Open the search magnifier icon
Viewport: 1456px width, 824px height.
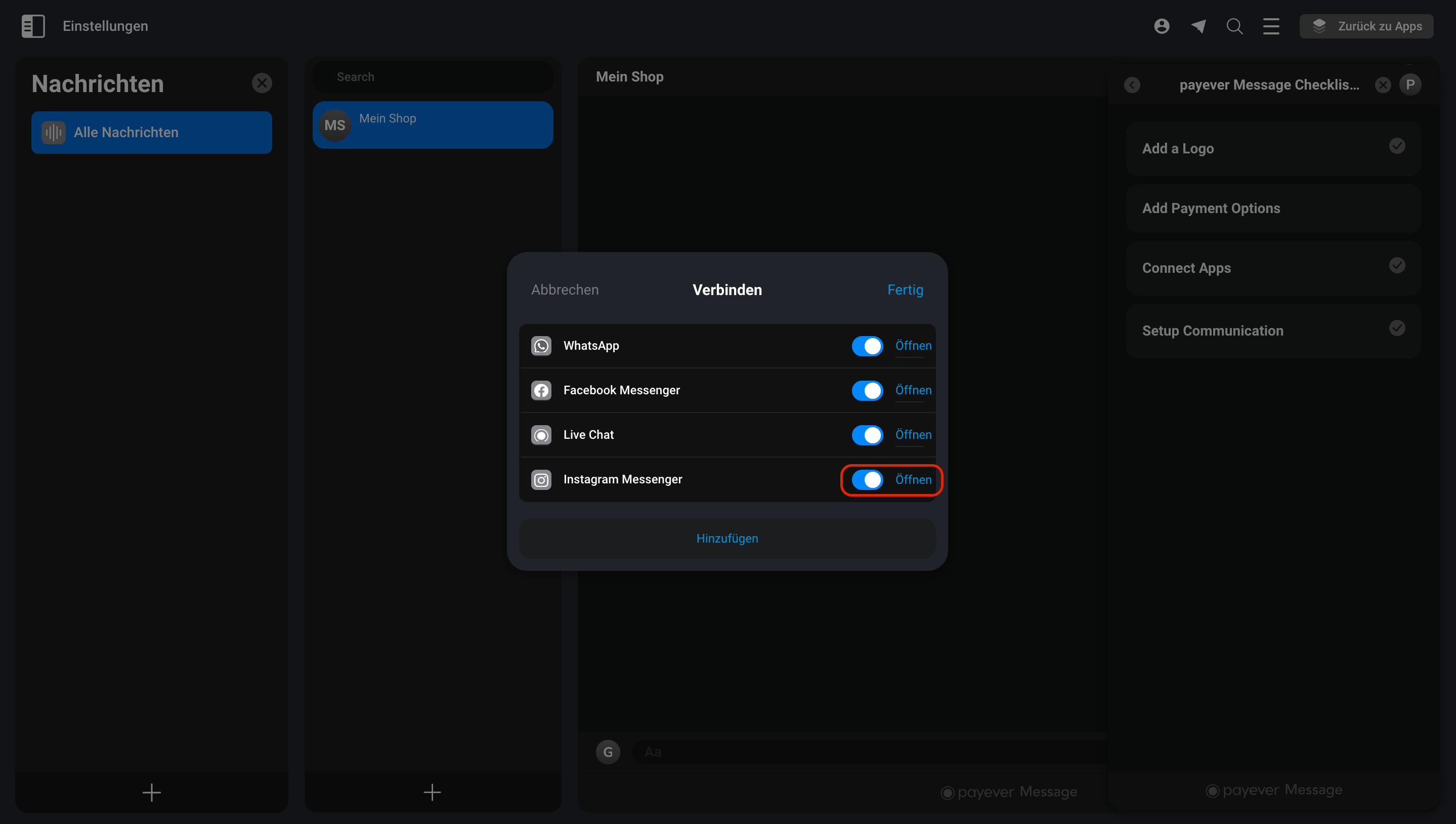[1234, 26]
